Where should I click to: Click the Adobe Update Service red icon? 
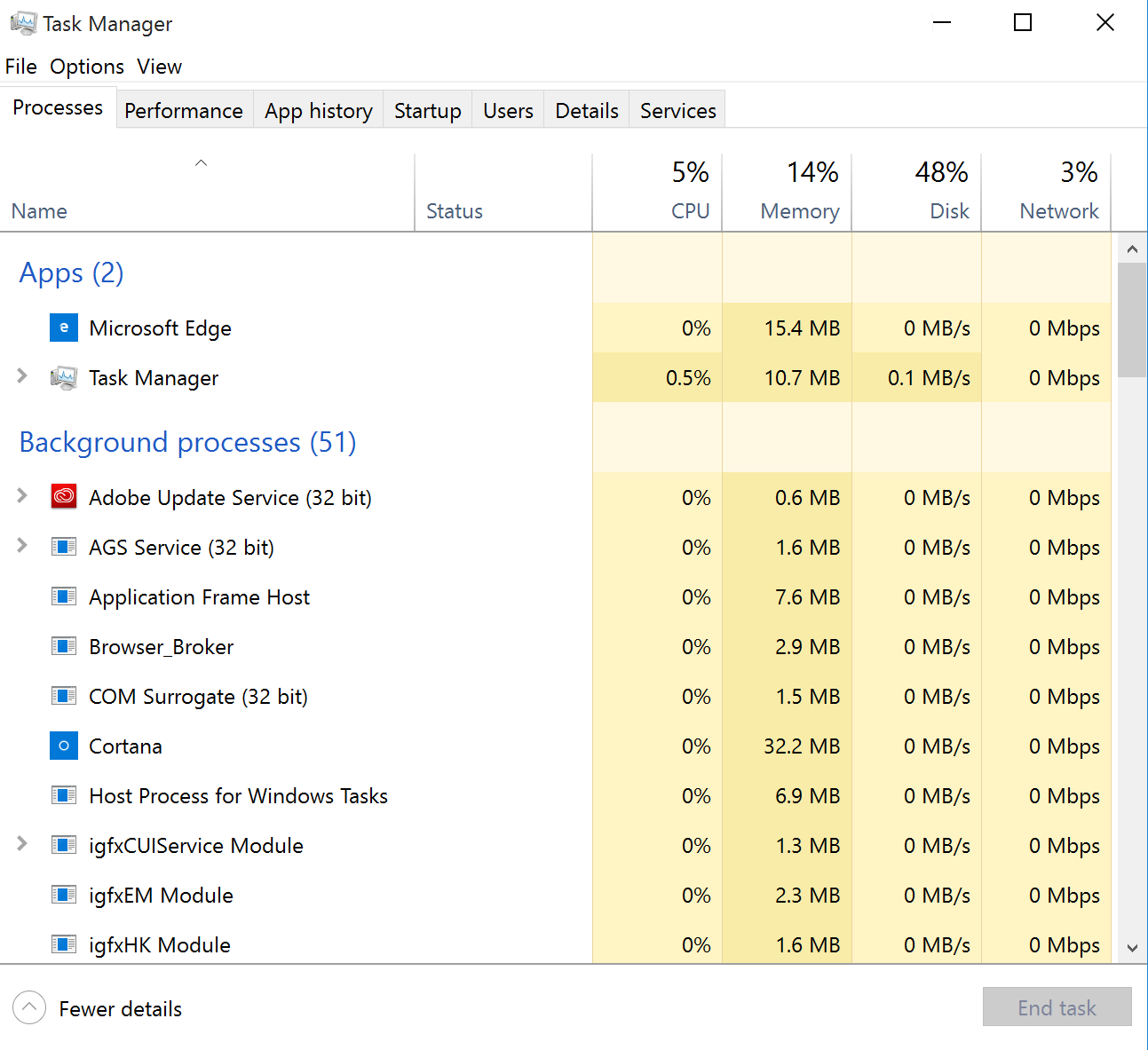click(x=63, y=497)
